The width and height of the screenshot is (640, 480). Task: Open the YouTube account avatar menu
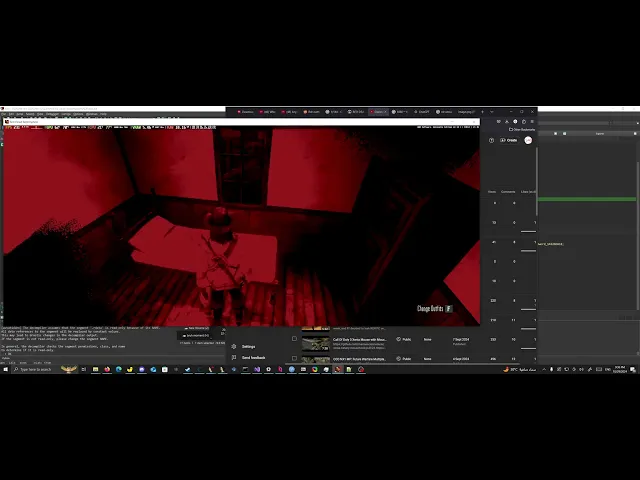point(528,140)
